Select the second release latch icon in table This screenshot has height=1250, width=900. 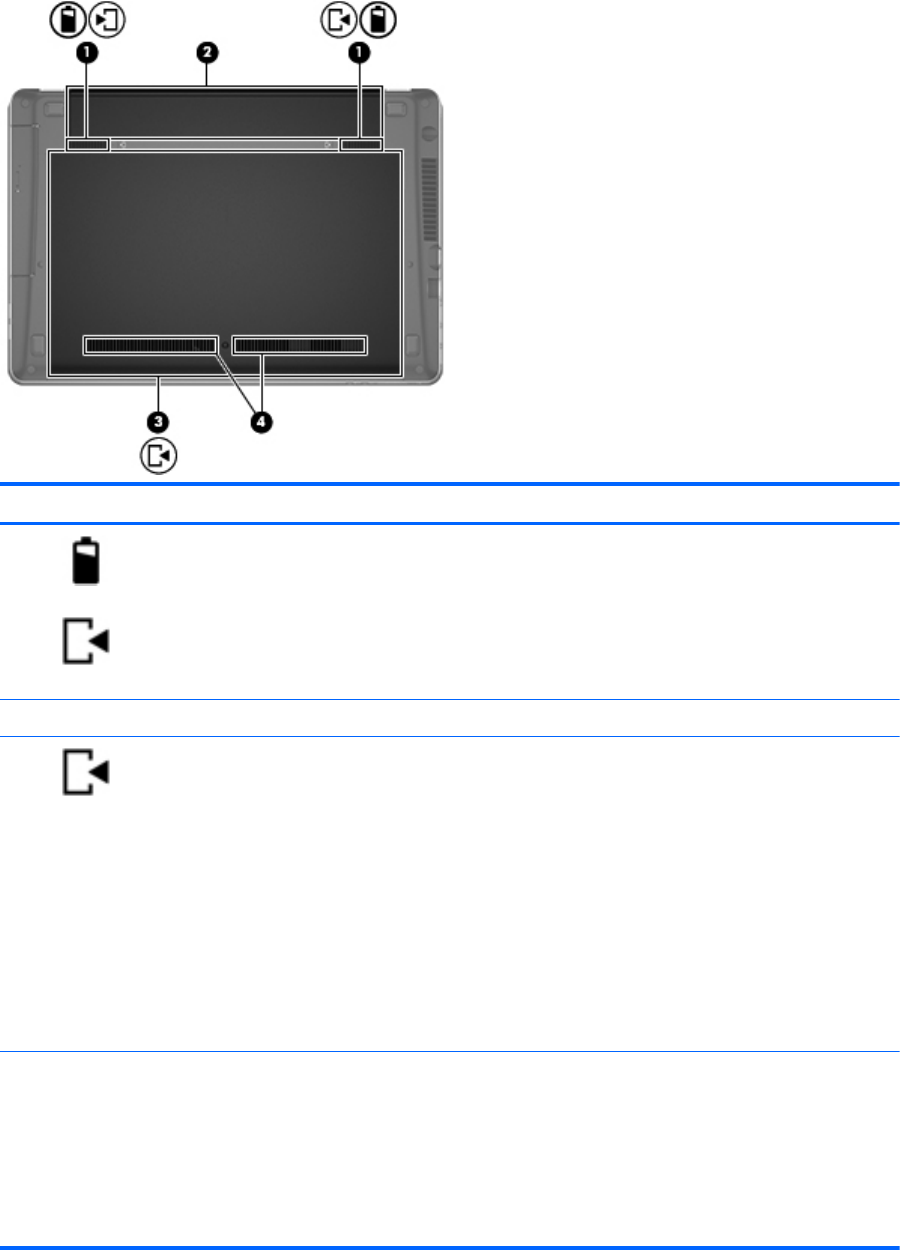(x=85, y=774)
